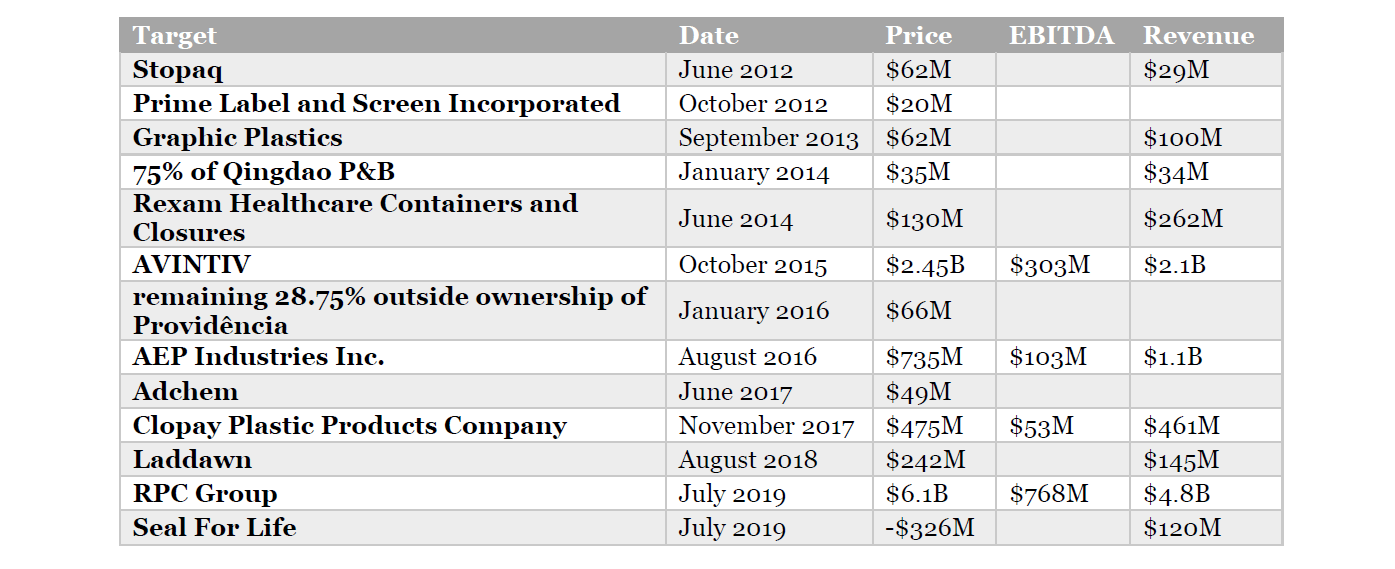Click AVINTIV price of $2.45B
The width and height of the screenshot is (1395, 569).
pyautogui.click(x=925, y=265)
